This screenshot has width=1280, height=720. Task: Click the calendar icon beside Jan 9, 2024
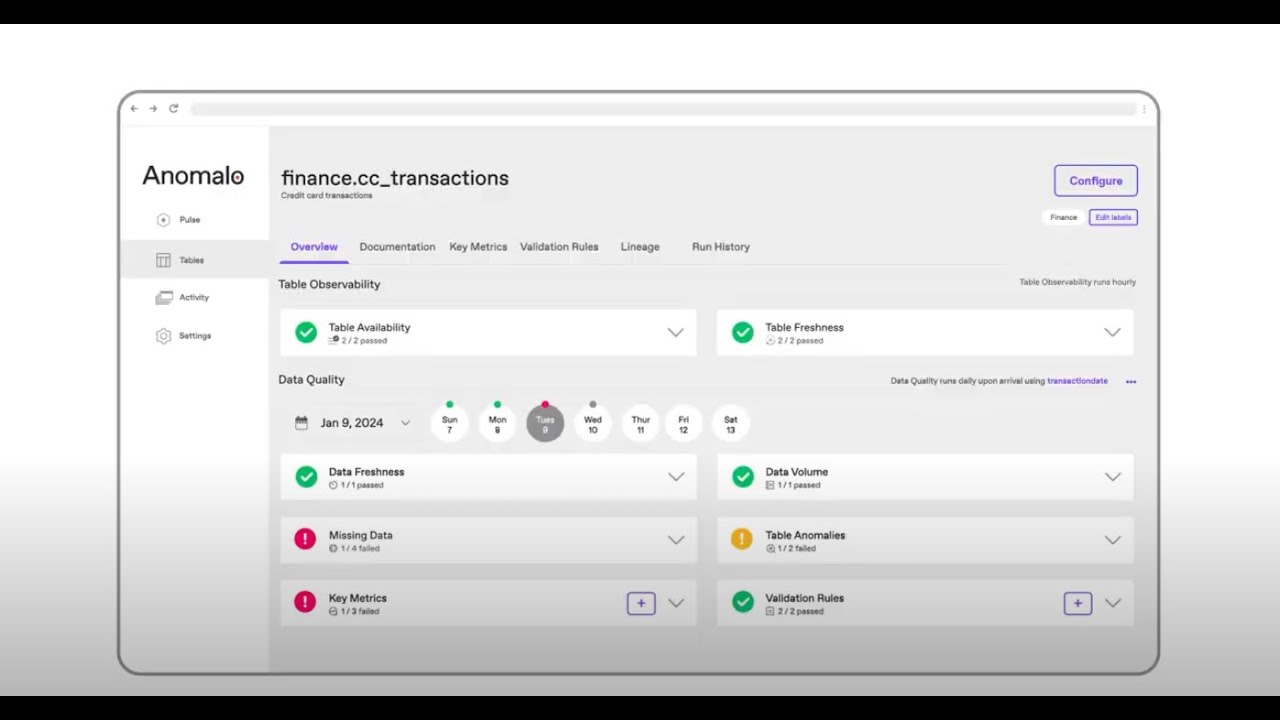(301, 423)
